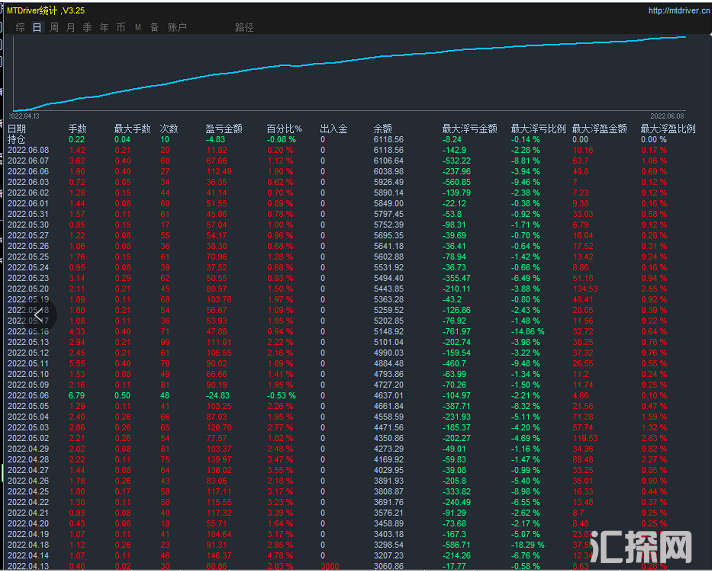
Task: Click the chart end date 2022.06.08
Action: click(x=667, y=116)
